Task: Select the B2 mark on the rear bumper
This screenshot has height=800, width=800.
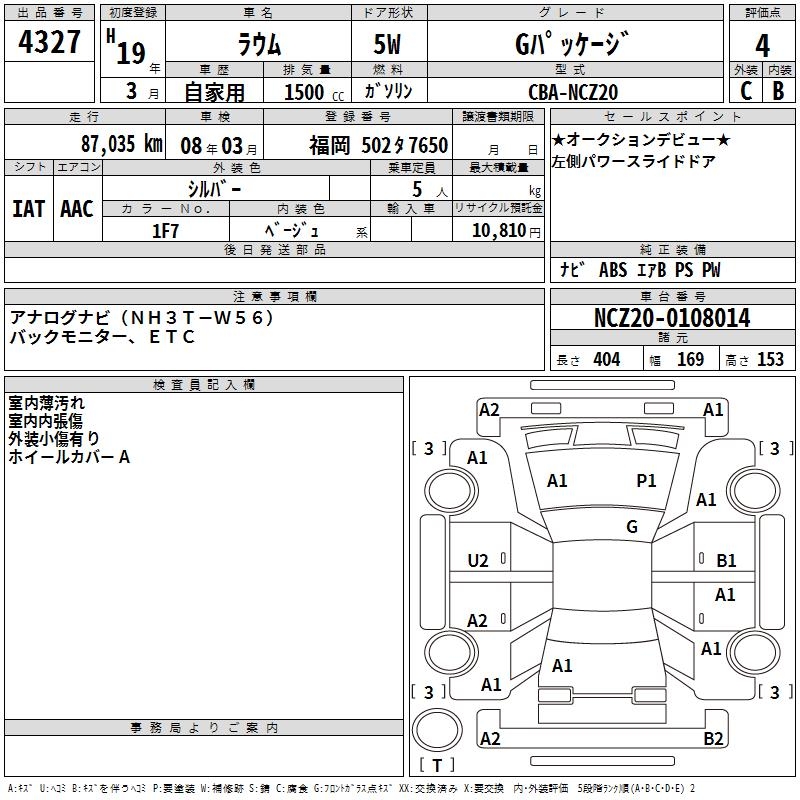Action: (713, 738)
